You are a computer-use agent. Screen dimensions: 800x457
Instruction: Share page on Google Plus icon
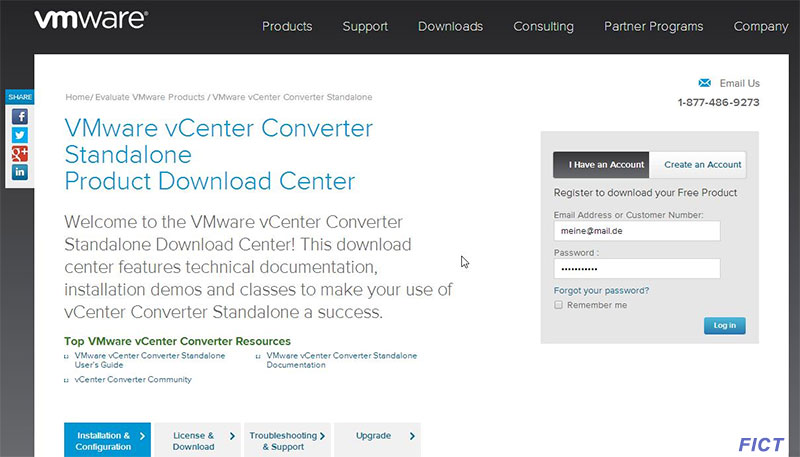(20, 154)
